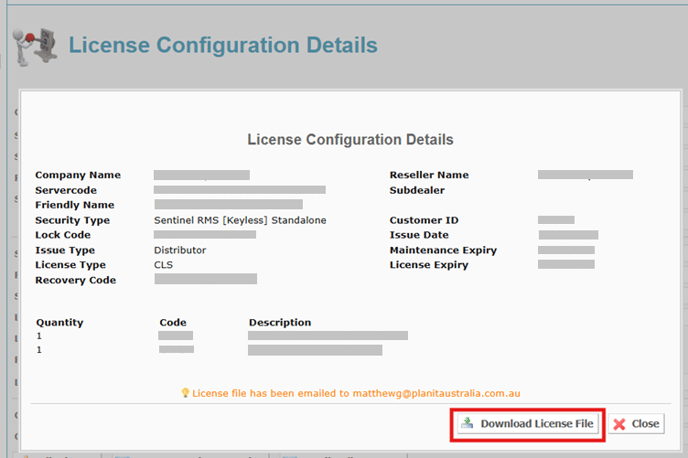Click the download icon on Download License File

click(467, 424)
